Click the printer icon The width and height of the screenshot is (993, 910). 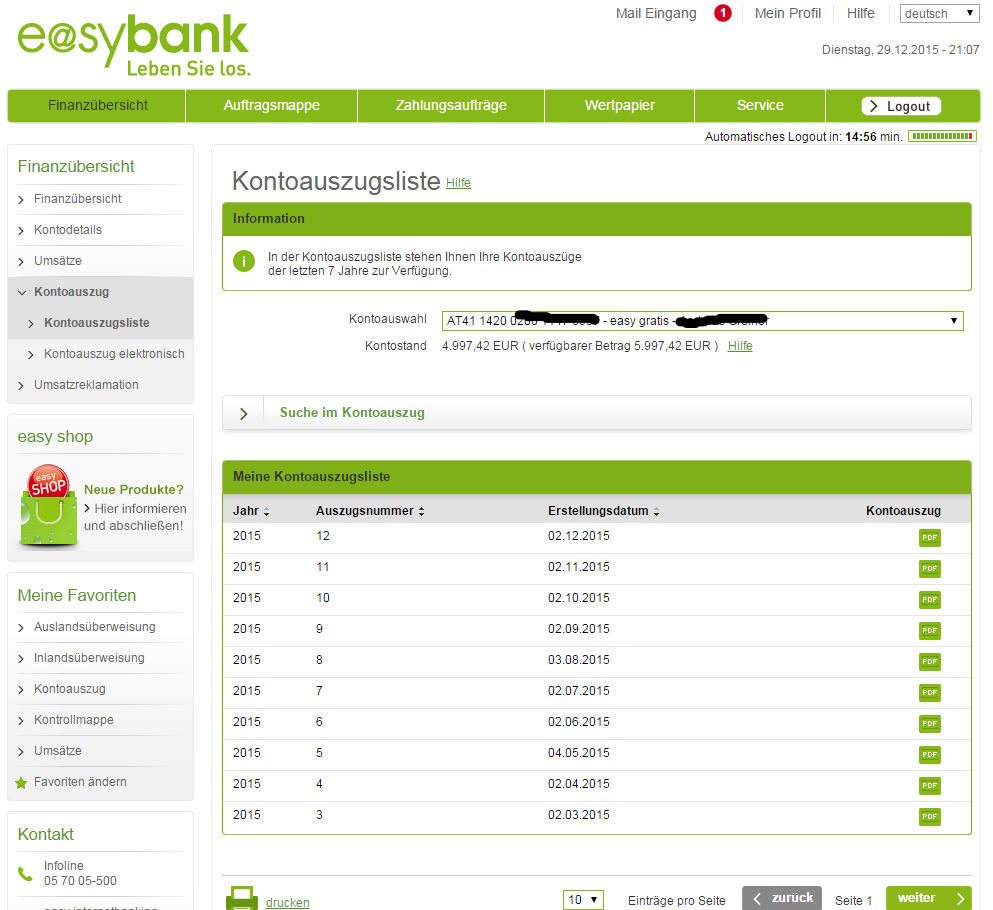[242, 898]
